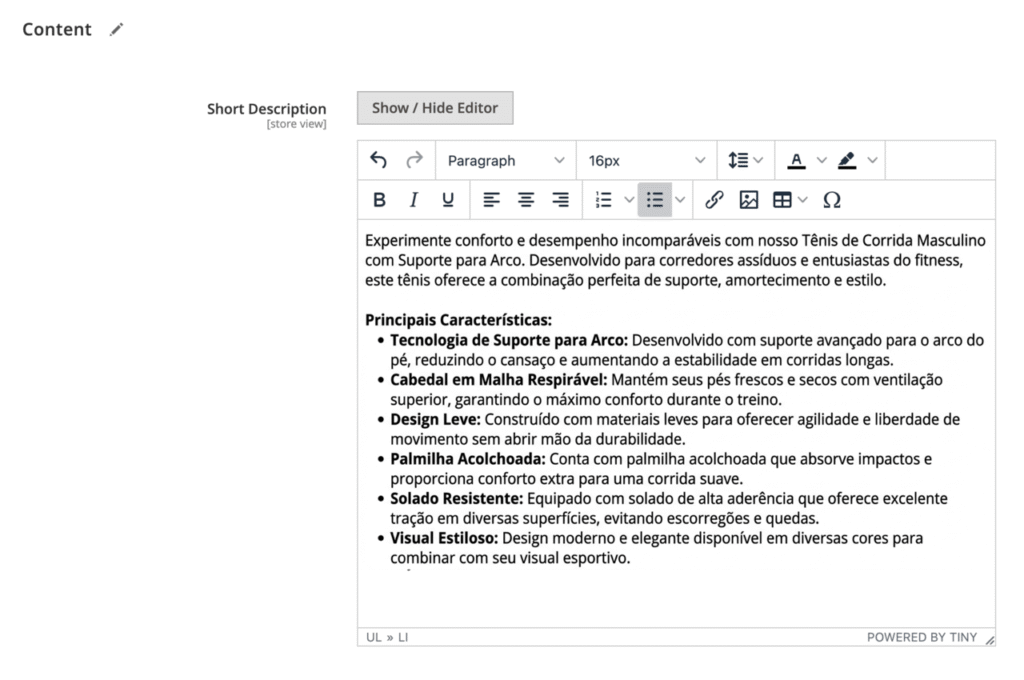Open numbered list style options arrow
This screenshot has height=680, width=1024.
click(x=629, y=200)
